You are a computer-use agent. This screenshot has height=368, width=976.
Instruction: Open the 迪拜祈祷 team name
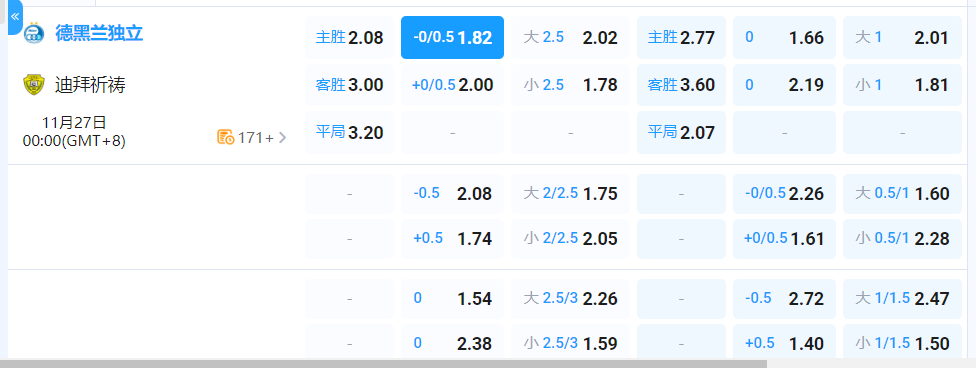point(91,85)
